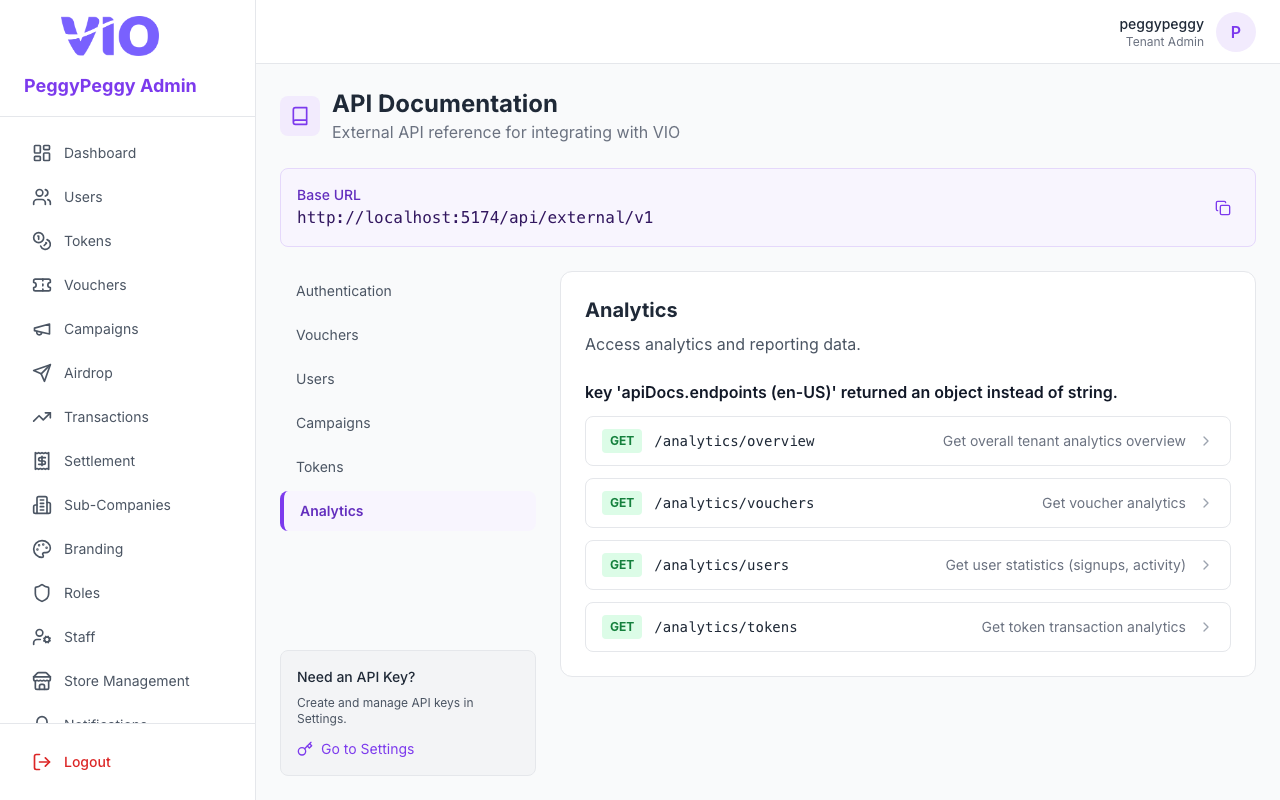The image size is (1280, 800).
Task: Click the PeggyPeggy Admin title
Action: point(110,86)
